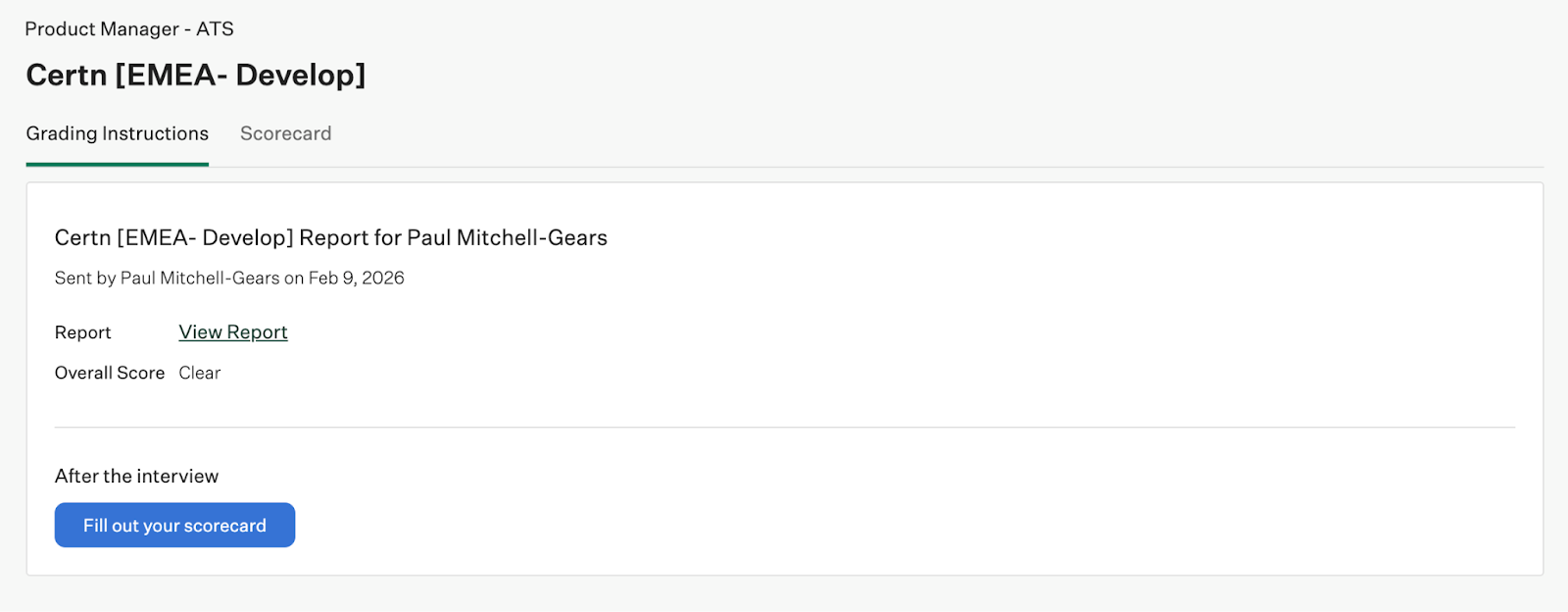The image size is (1568, 612).
Task: Click the After the interview heading
Action: coord(136,476)
